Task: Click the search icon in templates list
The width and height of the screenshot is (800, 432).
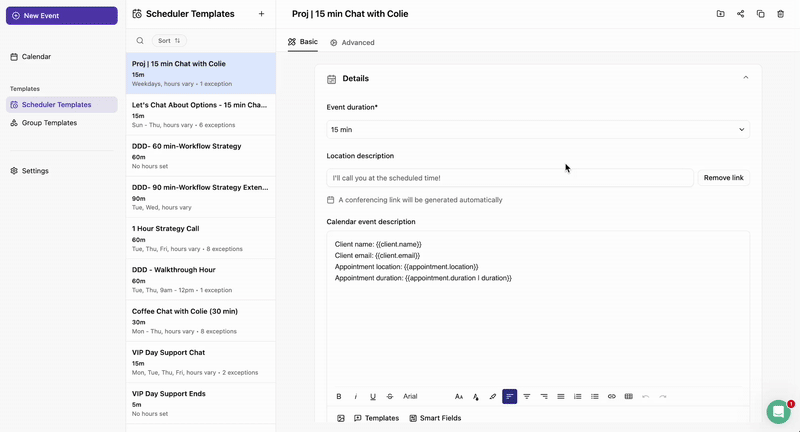Action: click(x=140, y=41)
